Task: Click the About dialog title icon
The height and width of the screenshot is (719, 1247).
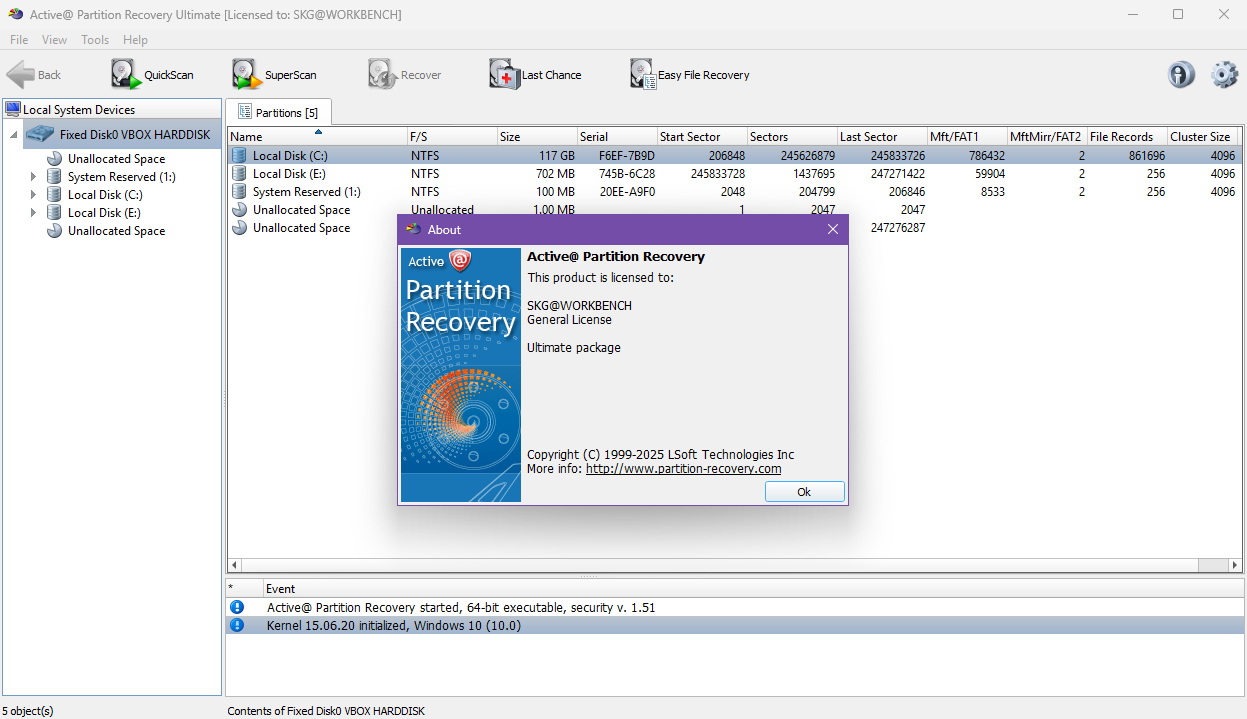Action: coord(413,229)
